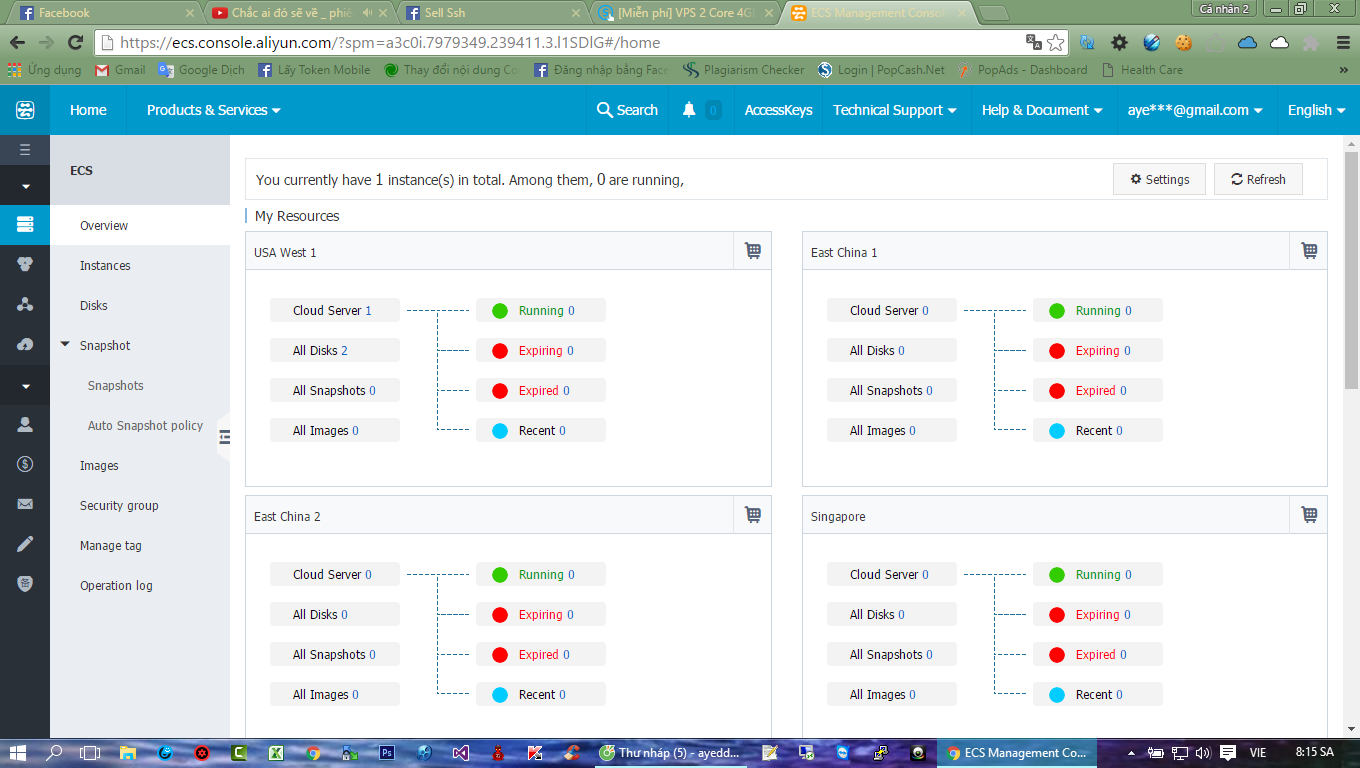Image resolution: width=1360 pixels, height=768 pixels.
Task: Open the Visual Studio icon in the taskbar
Action: click(x=460, y=752)
